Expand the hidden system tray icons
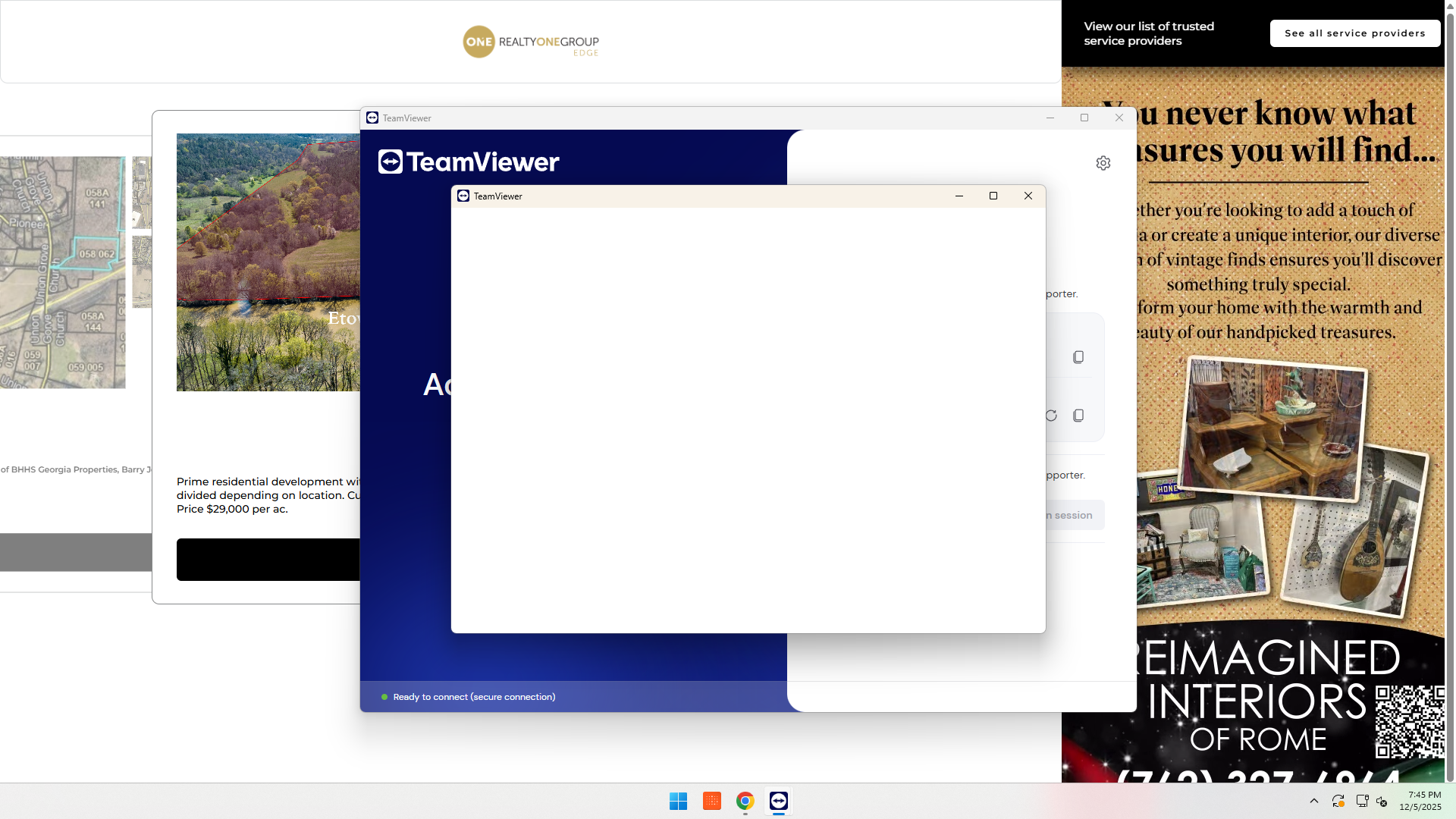The image size is (1456, 819). [1314, 801]
